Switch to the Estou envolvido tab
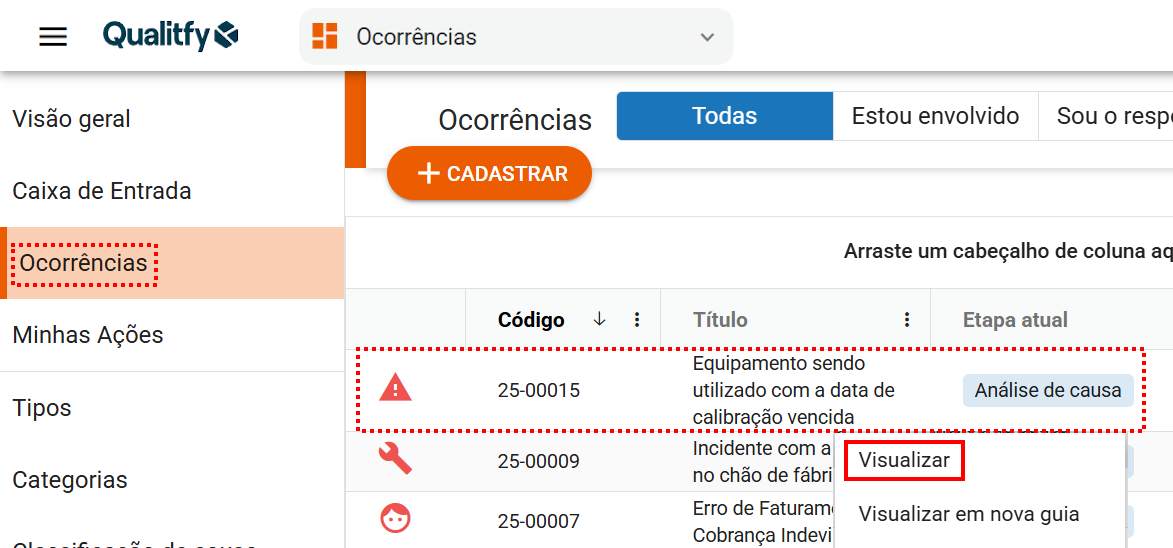The height and width of the screenshot is (548, 1173). (x=935, y=116)
